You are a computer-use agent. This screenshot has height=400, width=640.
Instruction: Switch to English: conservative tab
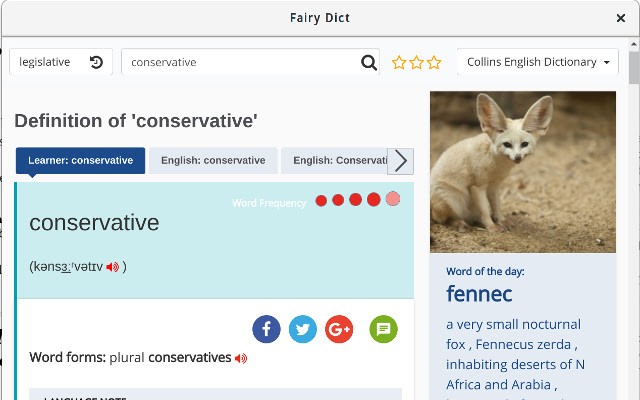(213, 160)
